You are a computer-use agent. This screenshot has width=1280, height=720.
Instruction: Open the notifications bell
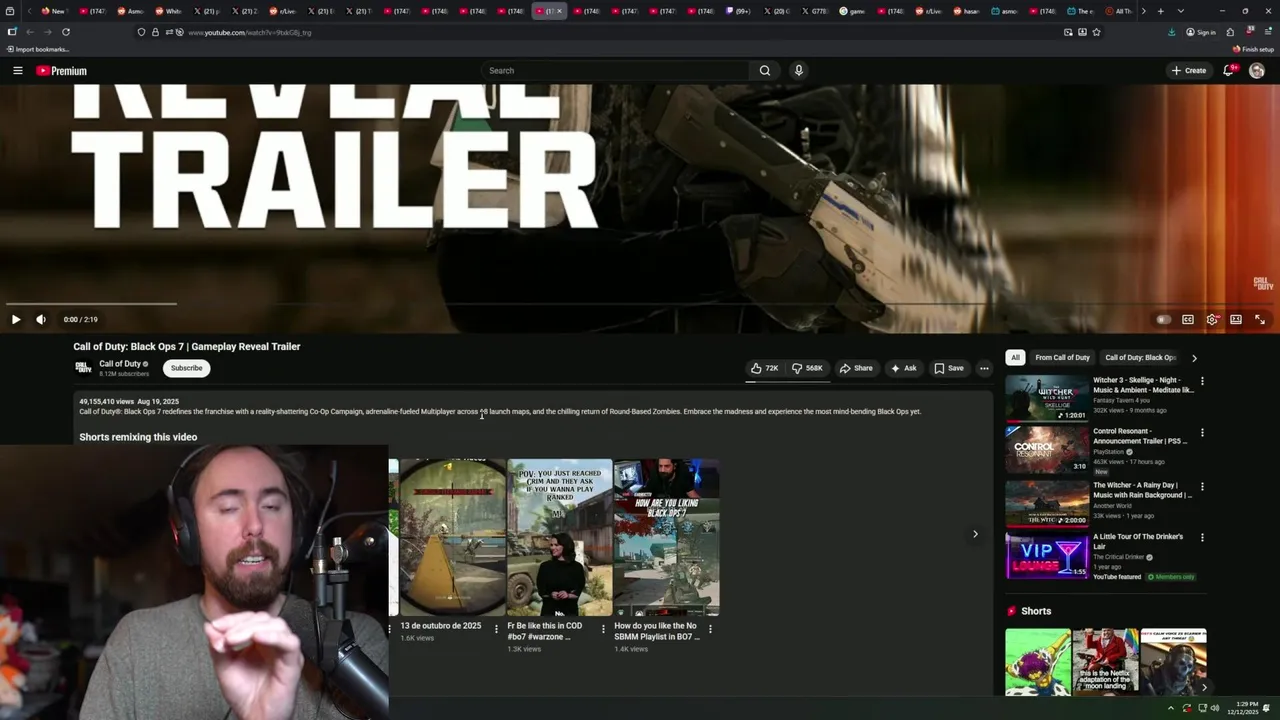tap(1228, 70)
